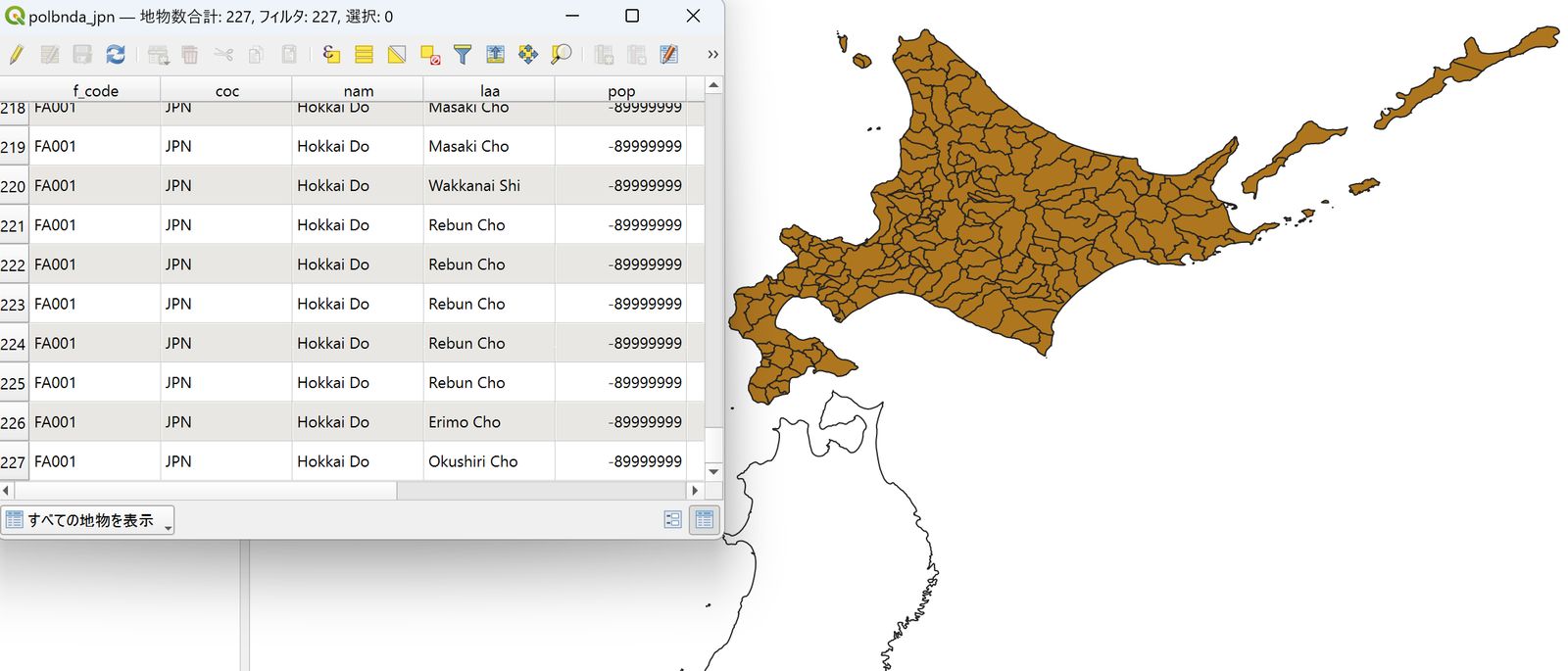1568x671 pixels.
Task: Click the QGIS logo in the title bar
Action: pyautogui.click(x=15, y=17)
